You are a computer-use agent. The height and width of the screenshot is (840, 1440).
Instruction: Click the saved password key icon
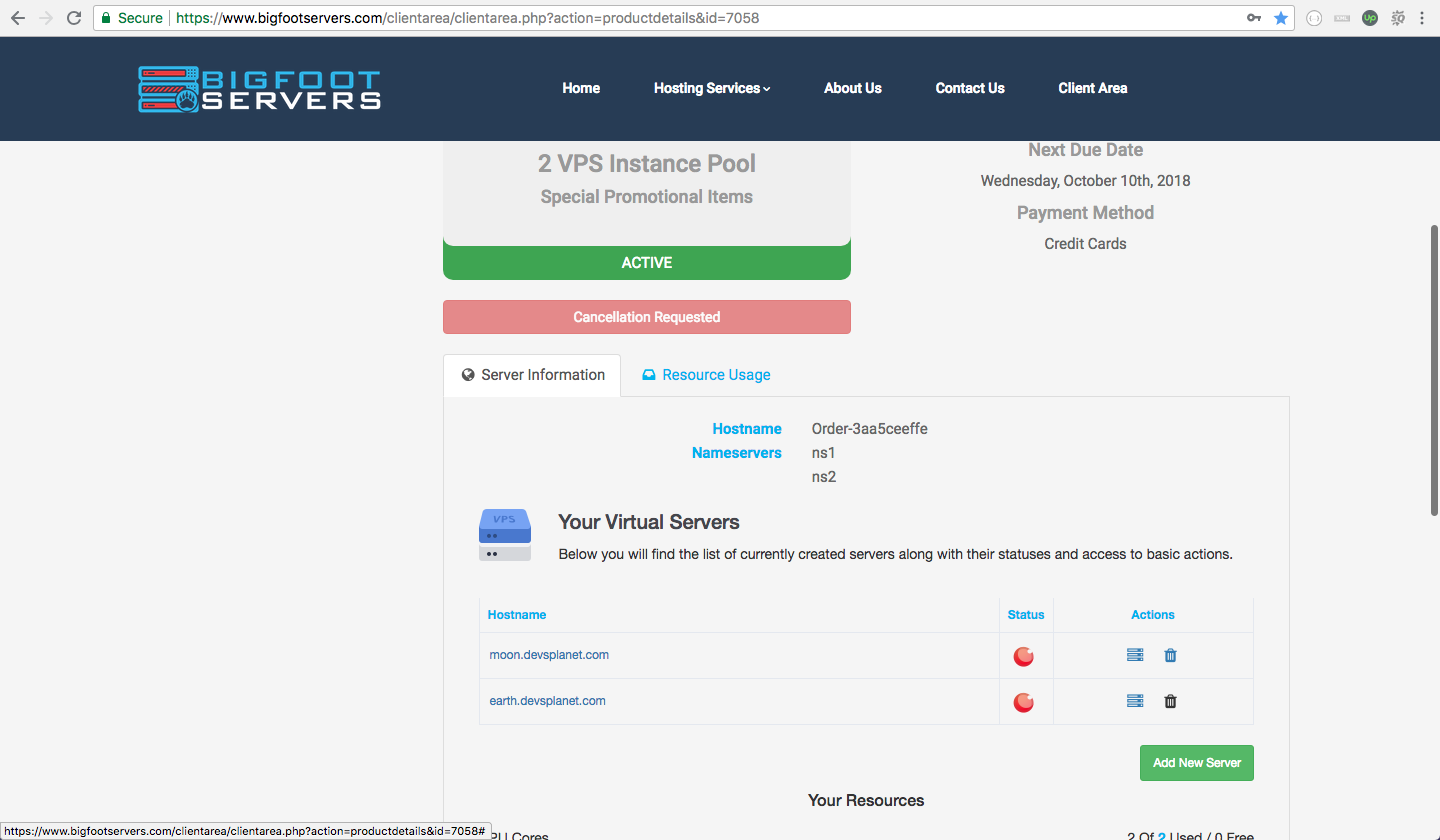[x=1254, y=18]
